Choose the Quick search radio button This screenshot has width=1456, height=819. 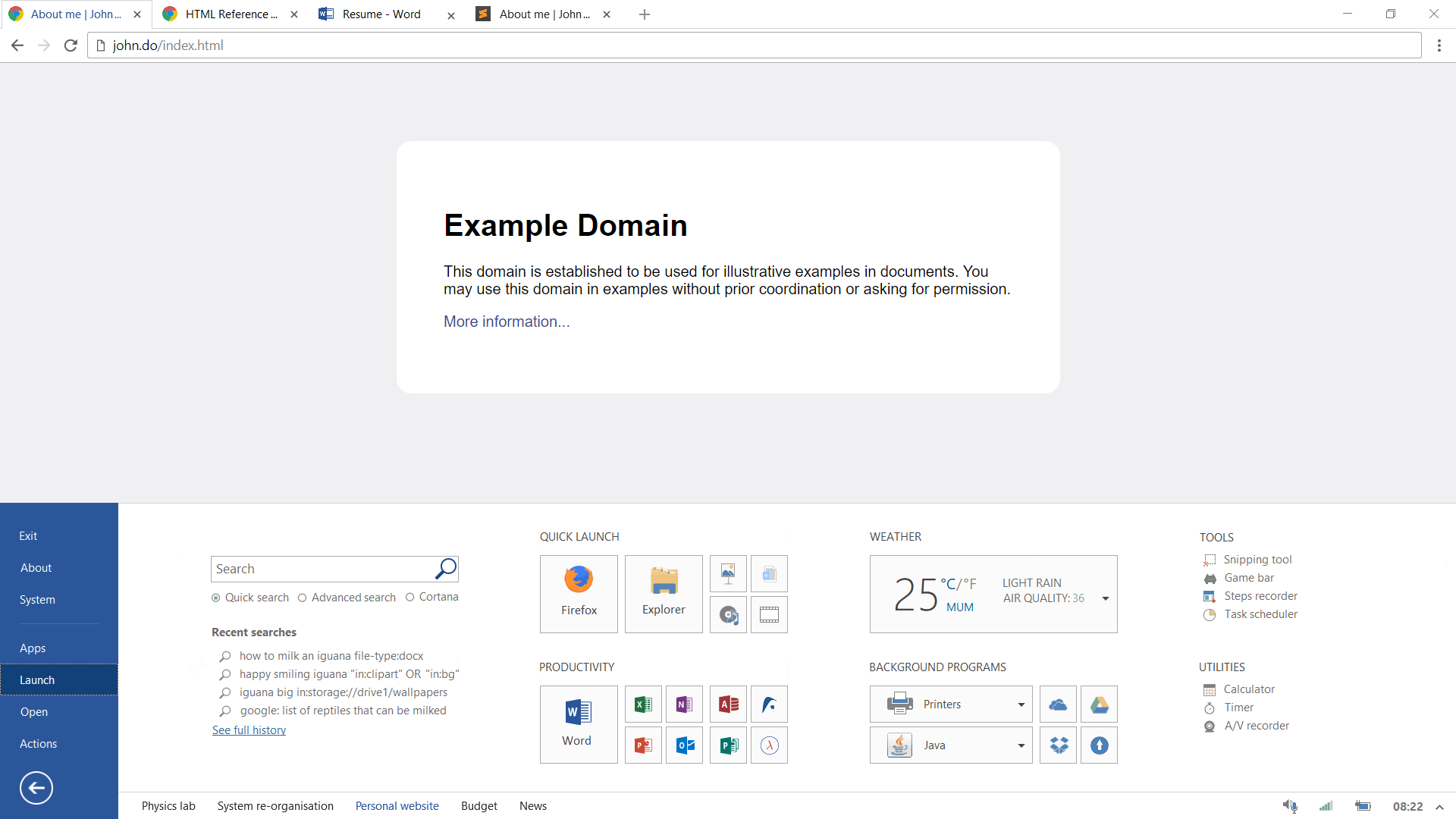point(216,598)
